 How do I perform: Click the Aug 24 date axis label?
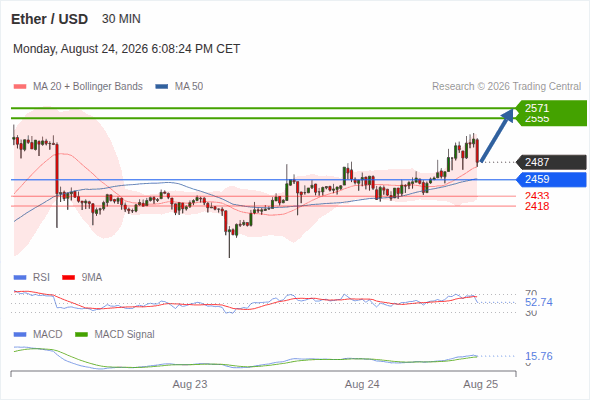point(362,384)
